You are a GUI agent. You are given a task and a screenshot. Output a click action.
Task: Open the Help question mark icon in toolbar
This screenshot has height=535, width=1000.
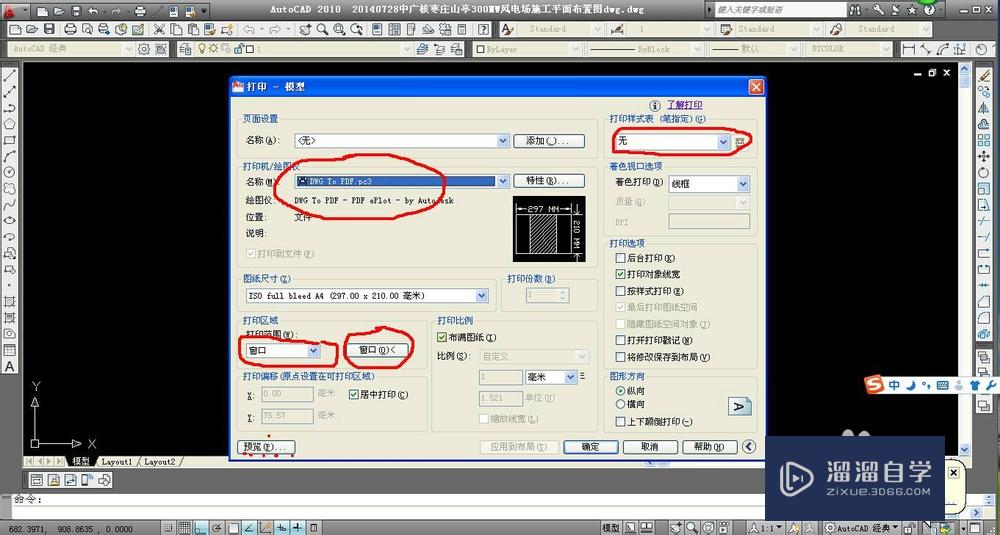coord(484,29)
